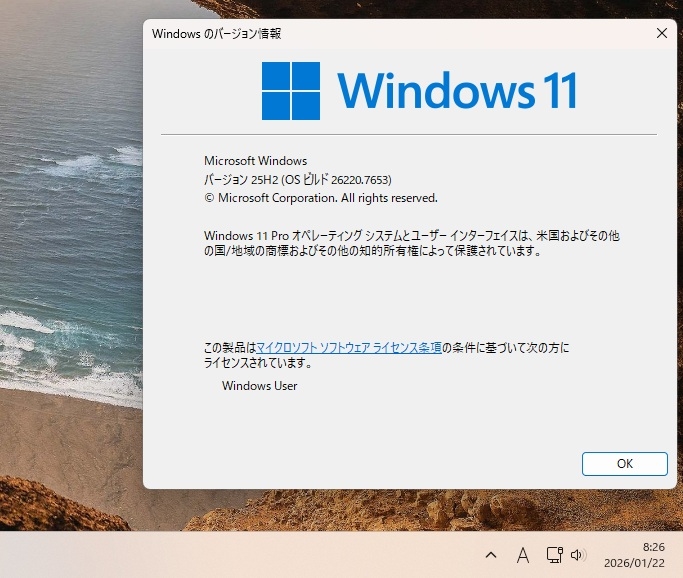Screen dimensions: 683x578
Task: Click the Windows 11 logo image
Action: click(291, 91)
